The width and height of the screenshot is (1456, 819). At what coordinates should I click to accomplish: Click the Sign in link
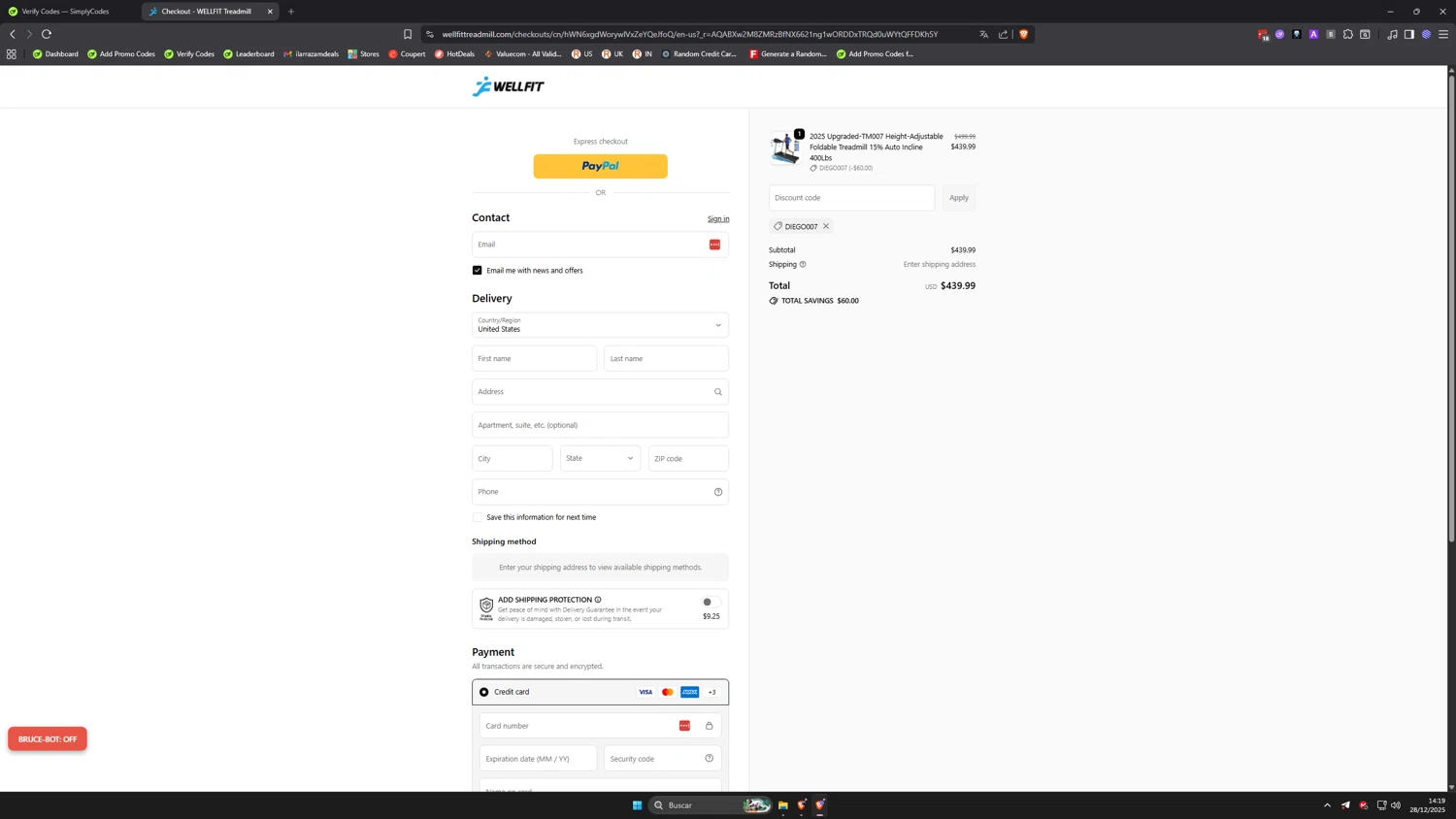(718, 219)
